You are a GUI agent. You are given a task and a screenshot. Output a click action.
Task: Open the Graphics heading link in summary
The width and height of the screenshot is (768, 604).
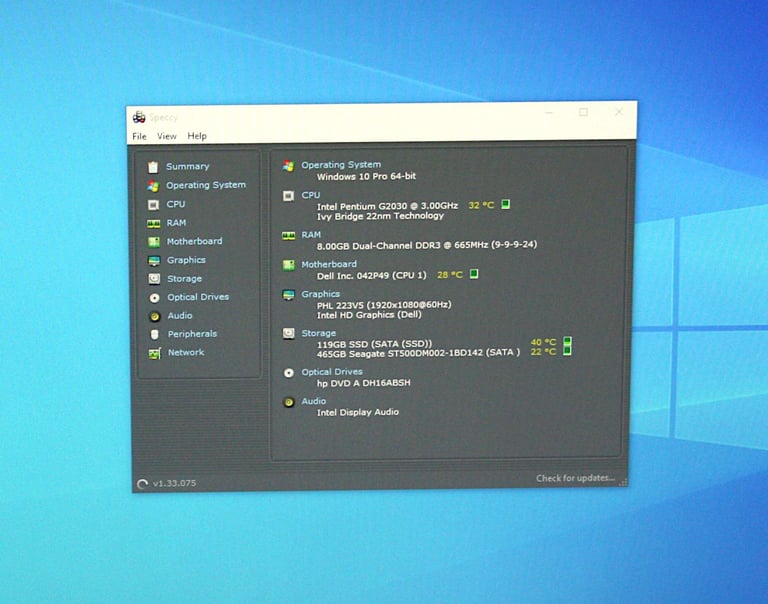pyautogui.click(x=320, y=294)
